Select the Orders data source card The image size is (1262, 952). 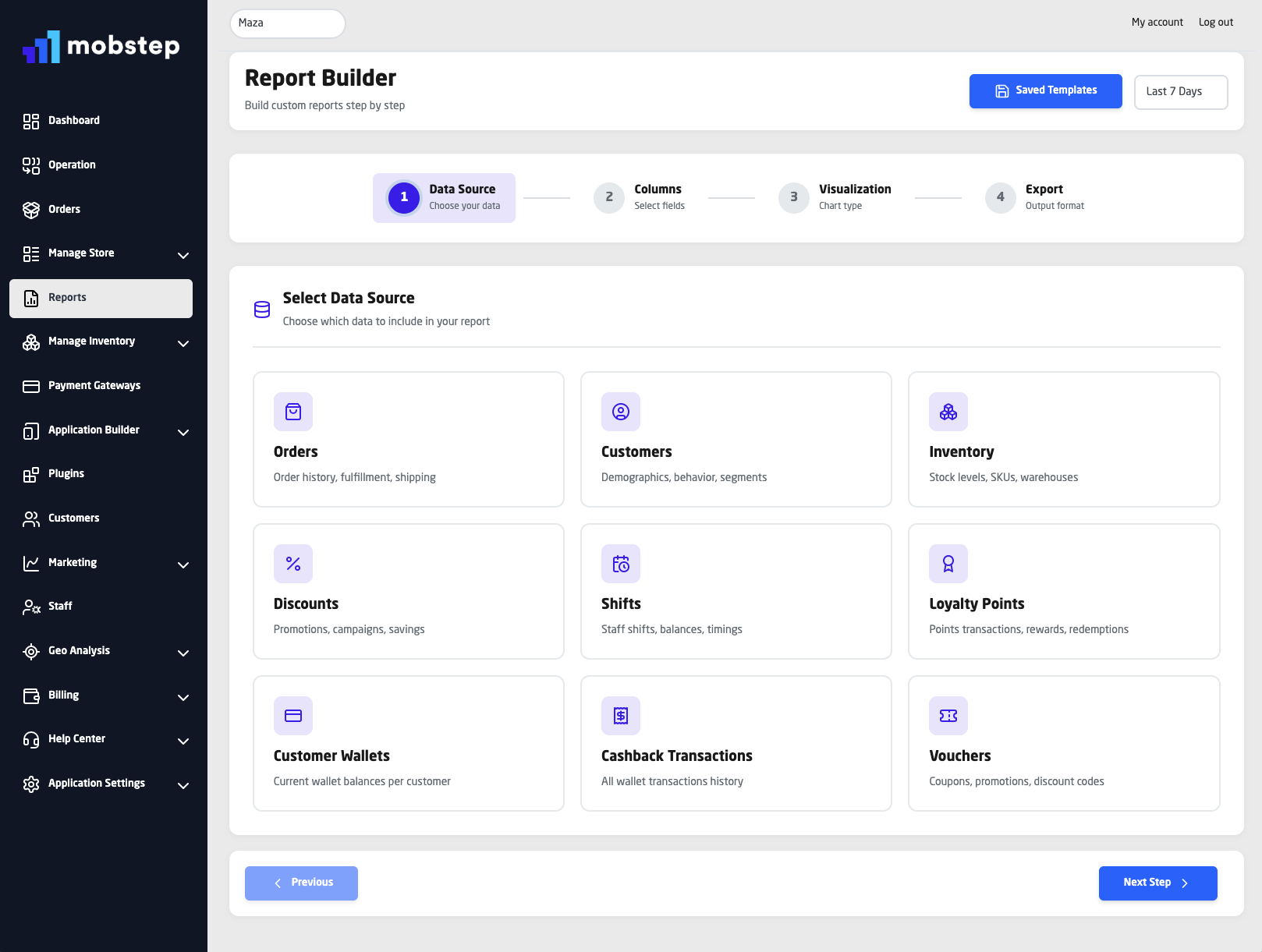click(x=408, y=439)
